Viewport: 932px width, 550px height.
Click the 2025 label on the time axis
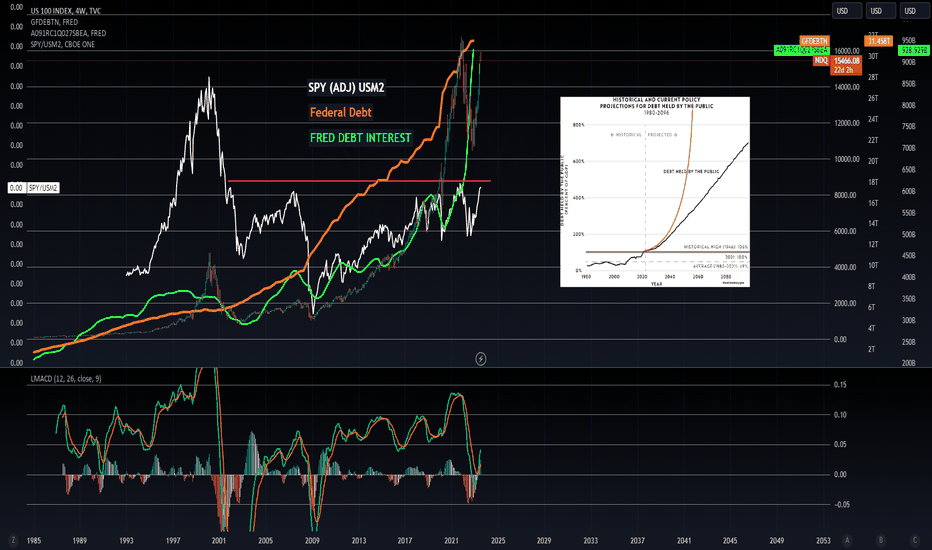coord(498,540)
